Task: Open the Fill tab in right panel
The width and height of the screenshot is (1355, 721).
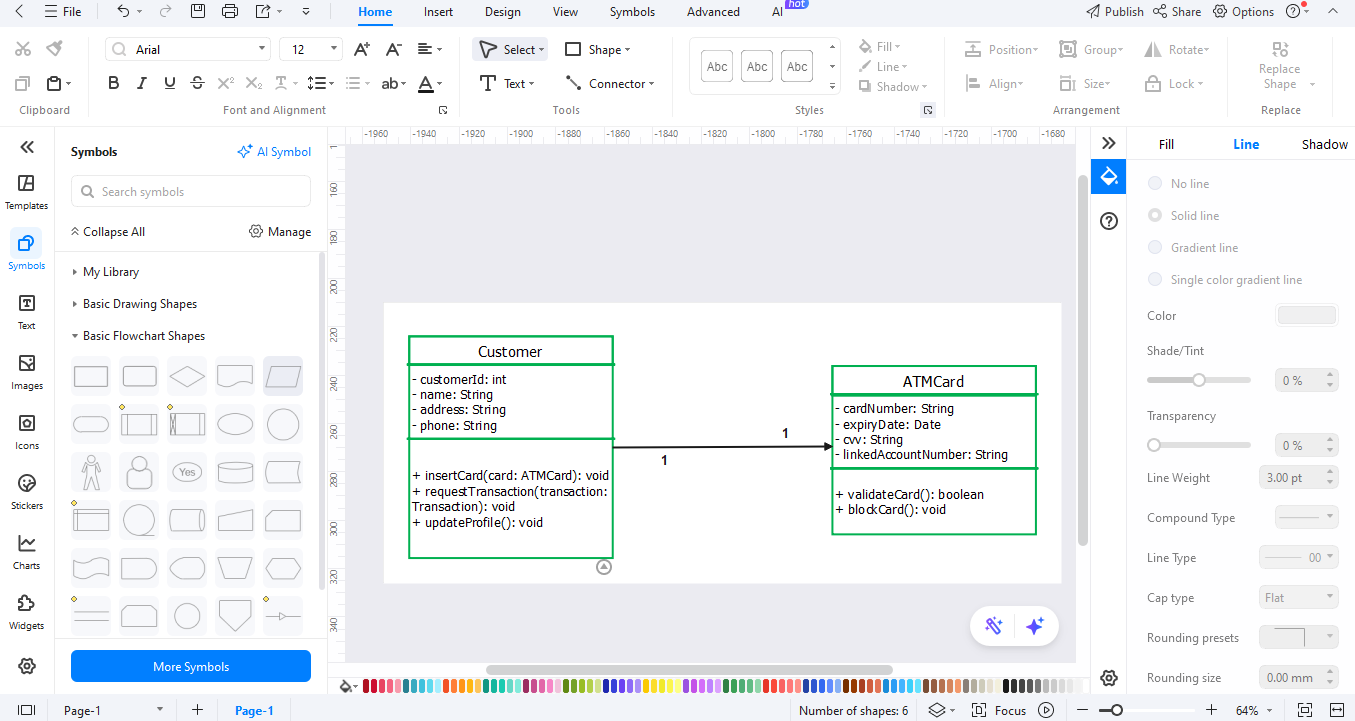Action: [1166, 145]
